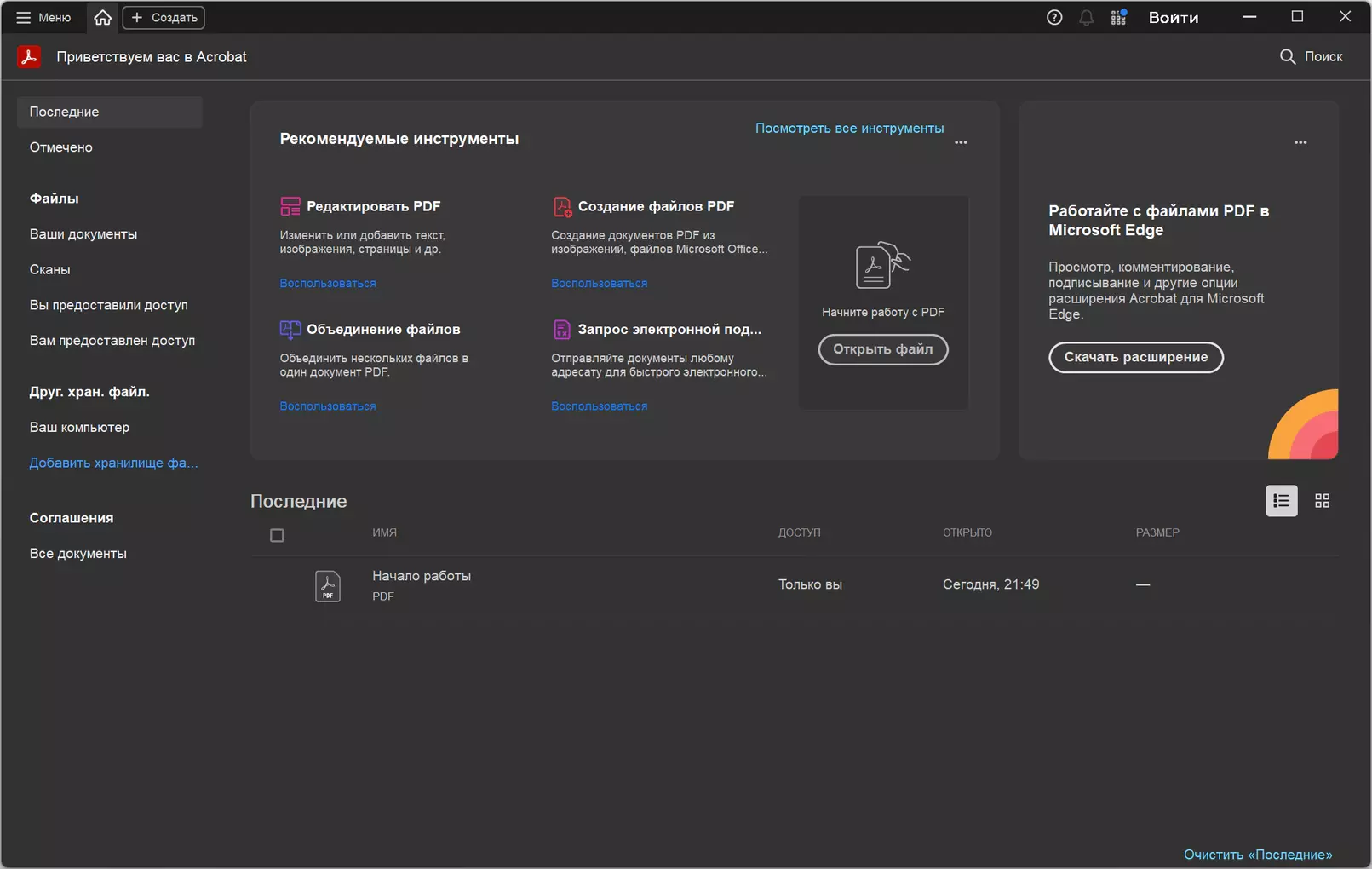Click Воспользоваться under Объединение файлов
The image size is (1372, 869).
click(x=328, y=406)
